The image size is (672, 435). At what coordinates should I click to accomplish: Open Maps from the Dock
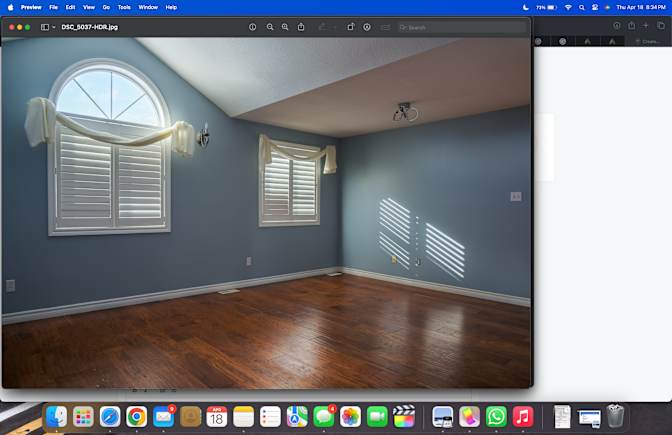[x=297, y=417]
